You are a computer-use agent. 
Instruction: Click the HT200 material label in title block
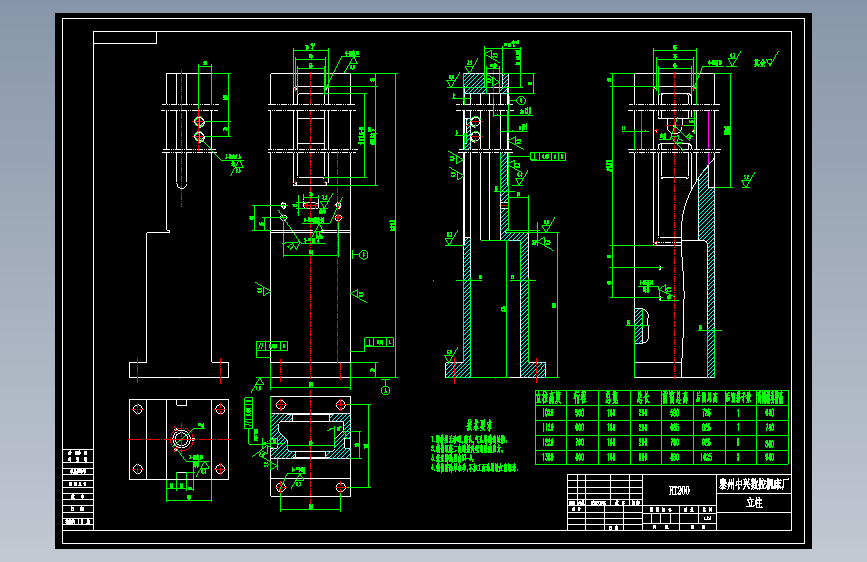[679, 491]
